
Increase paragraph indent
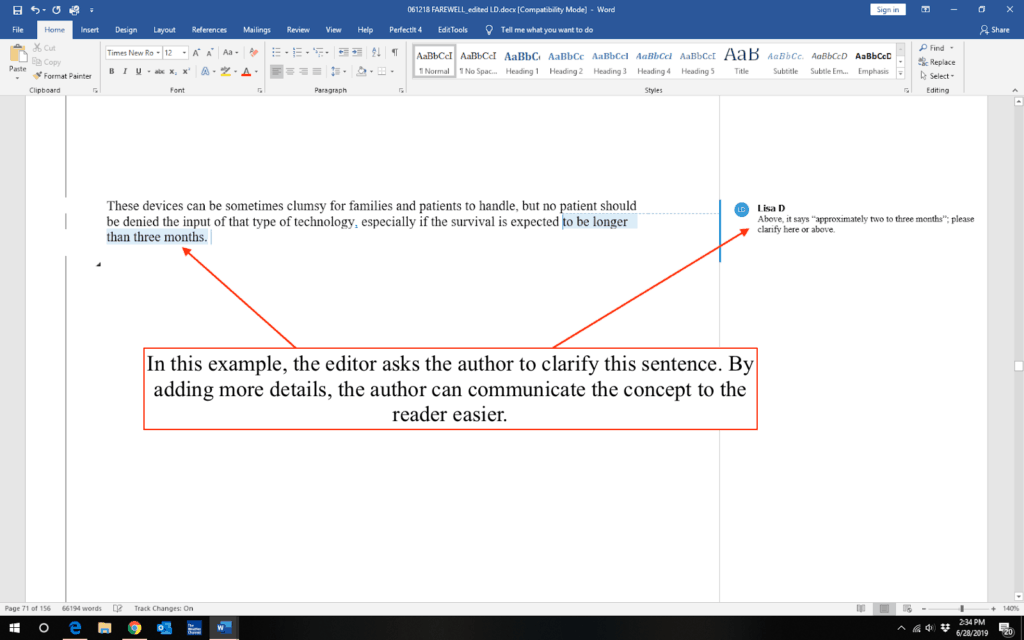(357, 52)
